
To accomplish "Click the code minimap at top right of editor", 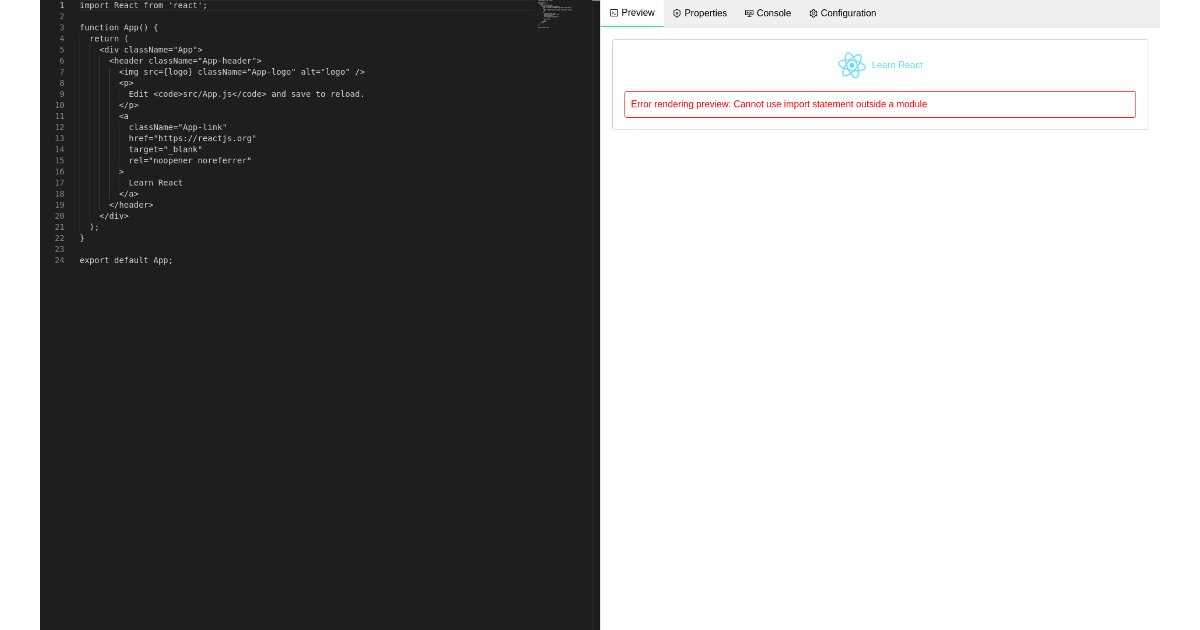I will click(x=550, y=15).
